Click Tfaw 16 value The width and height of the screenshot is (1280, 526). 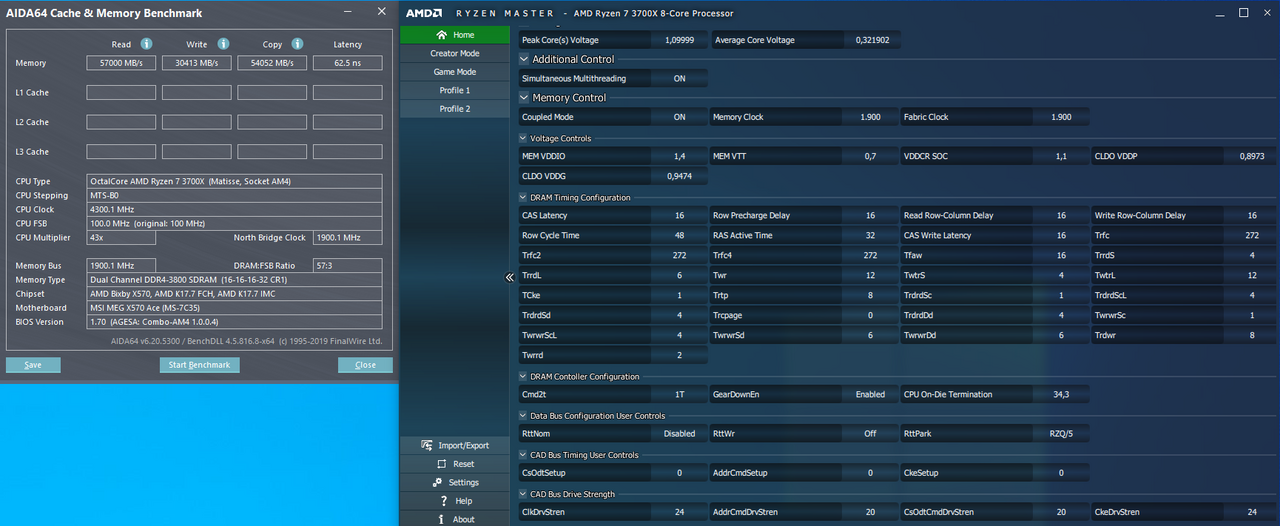pos(1061,255)
